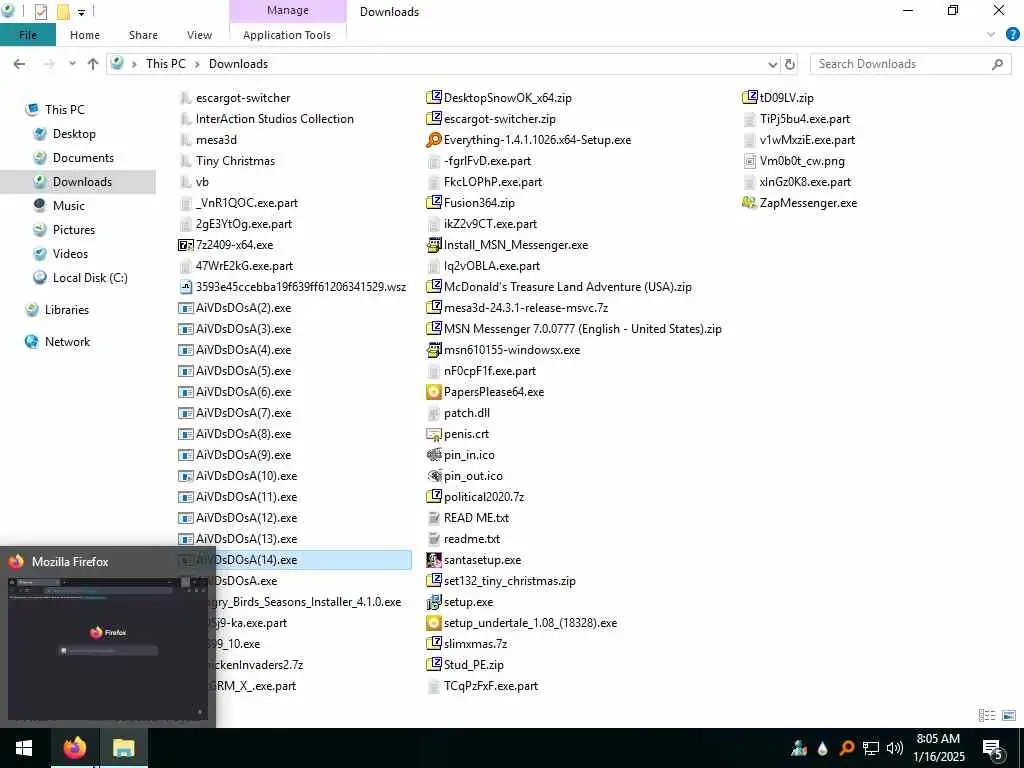Open the volume speaker tray icon
Image resolution: width=1024 pixels, height=768 pixels.
[x=895, y=748]
